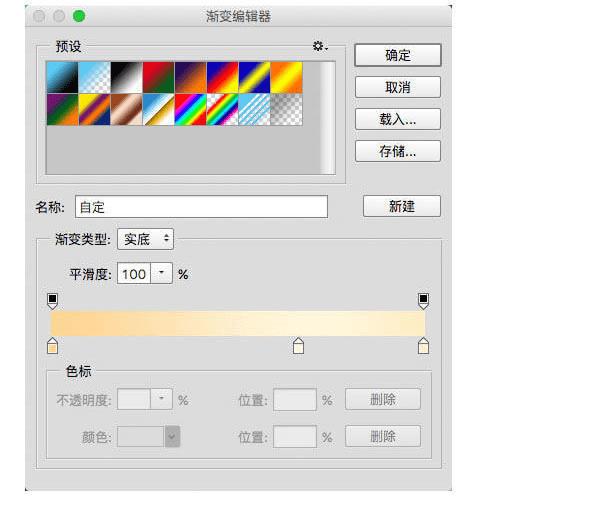Select the right opacity stop above gradient
The height and width of the screenshot is (509, 600).
click(x=423, y=301)
